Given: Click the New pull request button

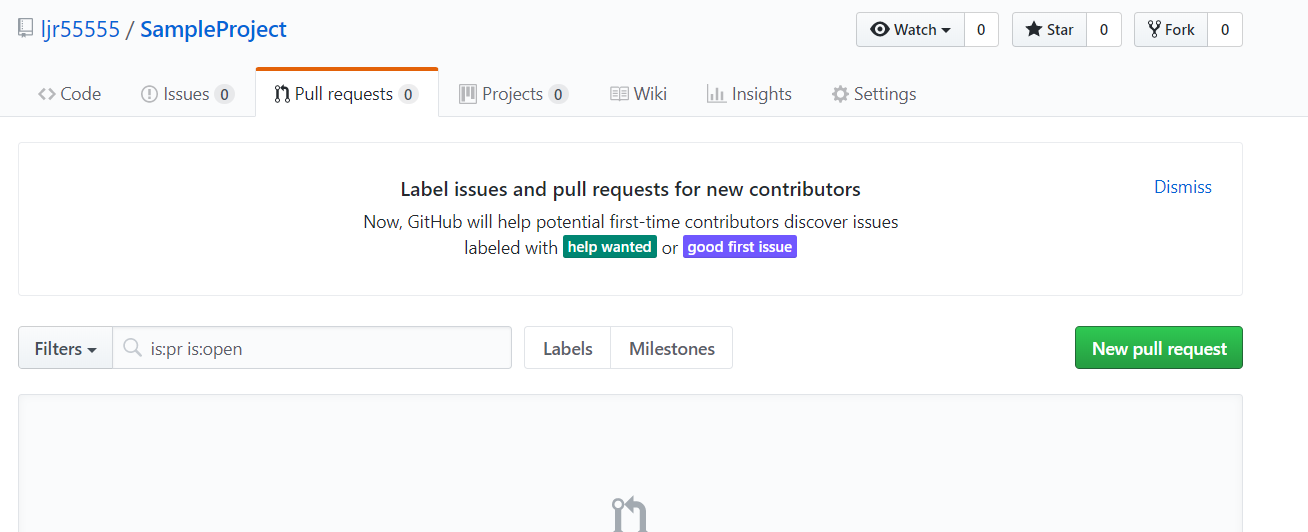Looking at the screenshot, I should (1159, 348).
